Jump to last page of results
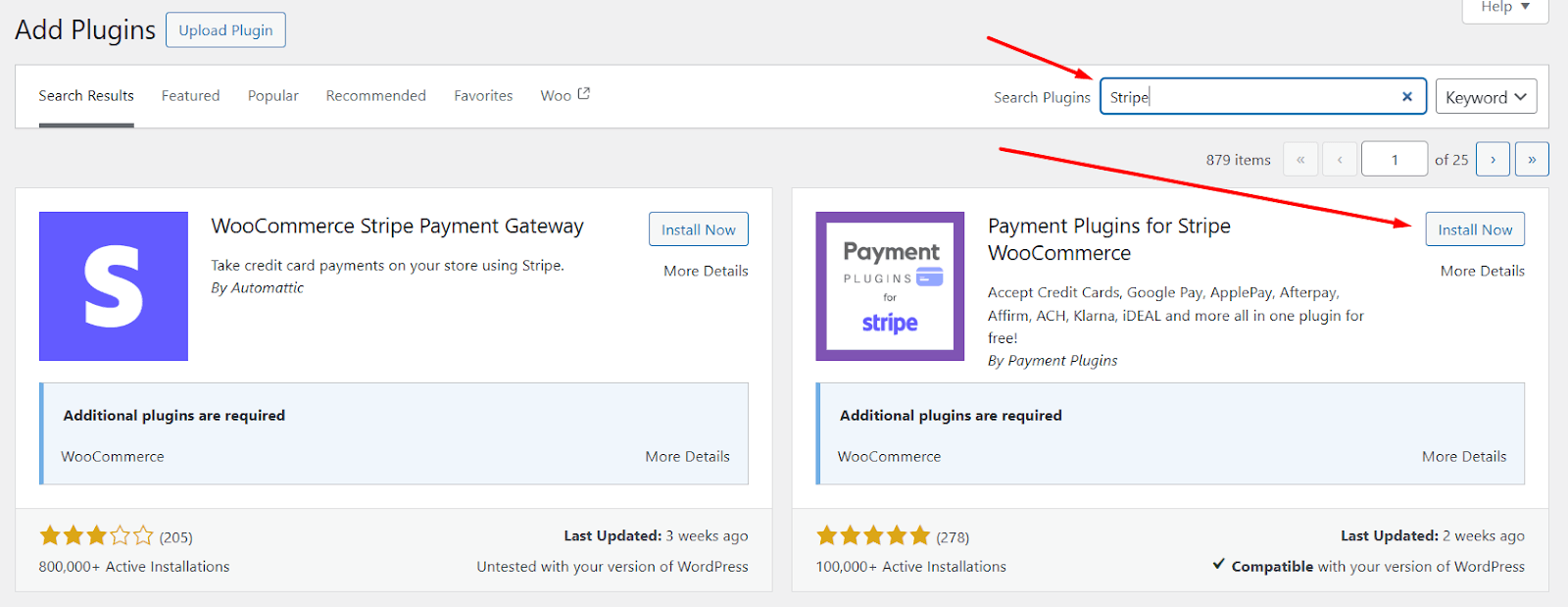This screenshot has width=1568, height=607. tap(1532, 159)
